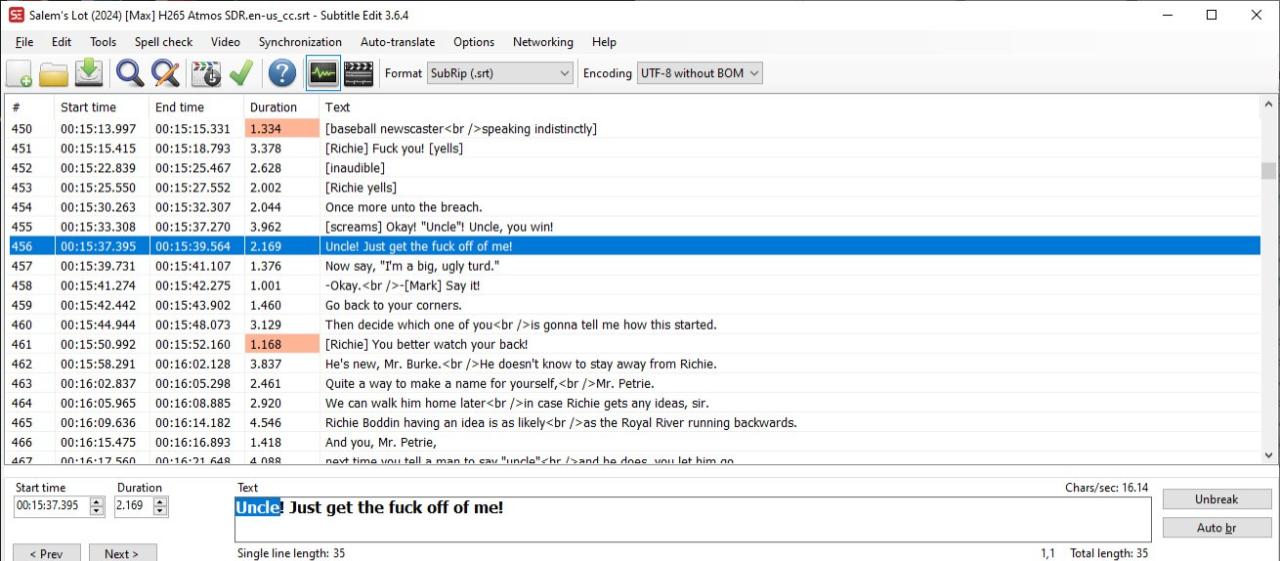Click end time 00:15:39.564 in selected row

coord(193,246)
